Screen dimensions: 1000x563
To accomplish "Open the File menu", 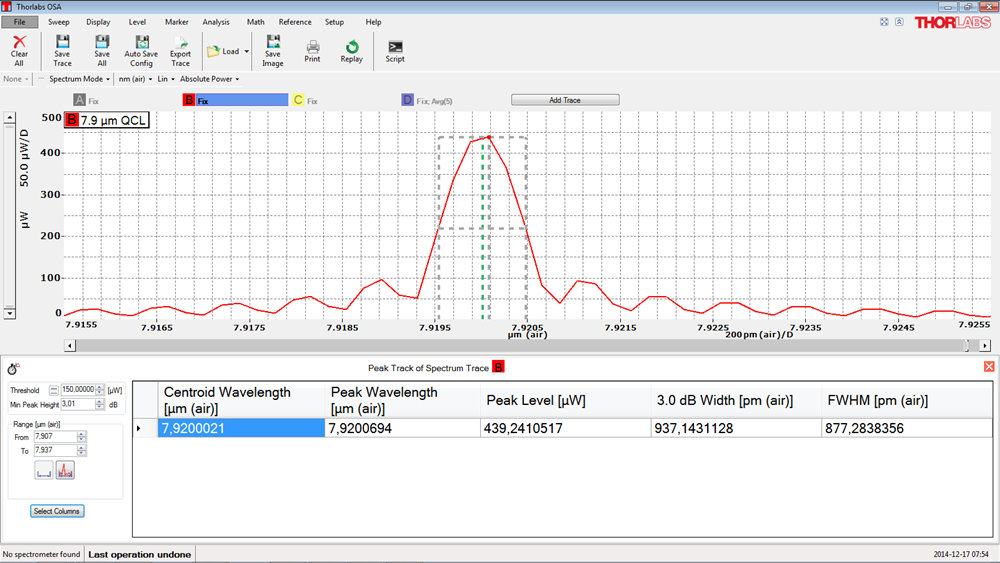I will [20, 22].
